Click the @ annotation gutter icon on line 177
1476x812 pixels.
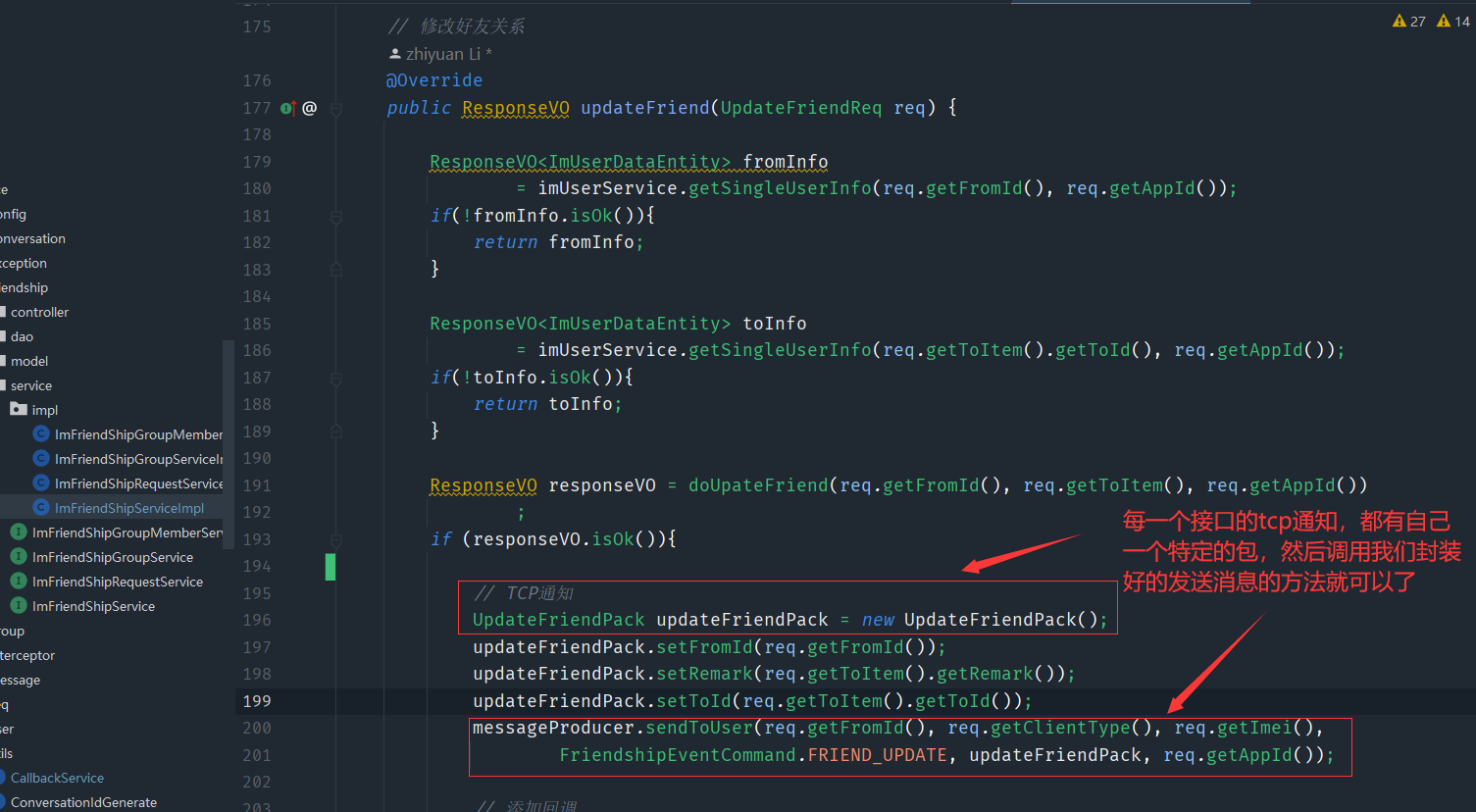pos(310,108)
